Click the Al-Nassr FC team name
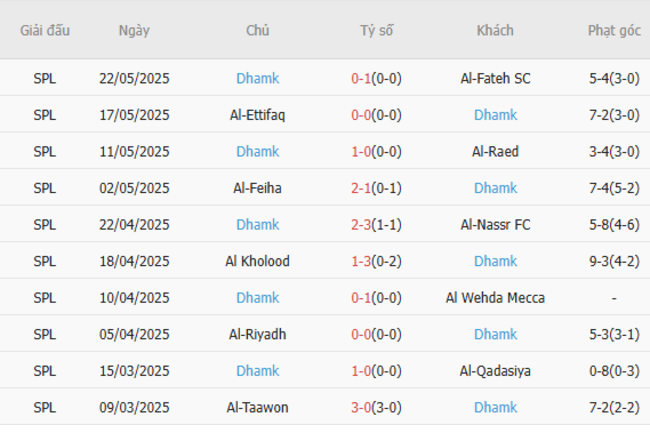The height and width of the screenshot is (433, 650). [495, 225]
